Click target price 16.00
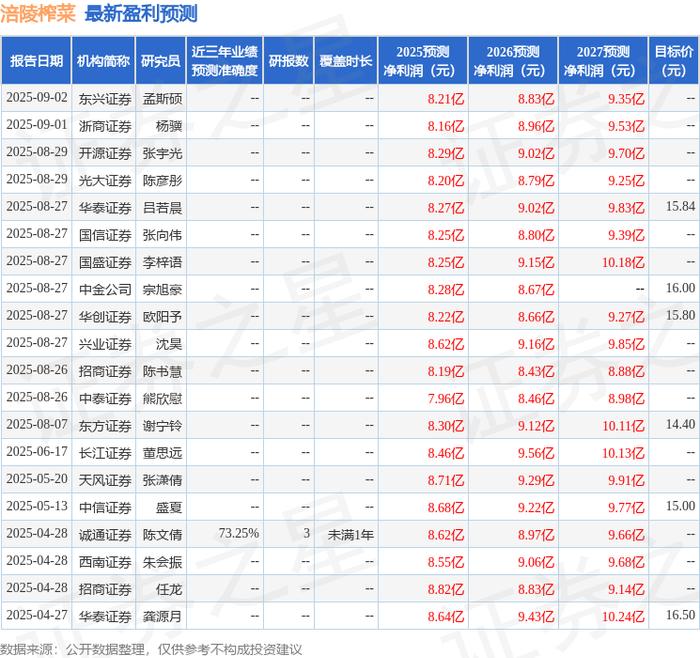 click(680, 288)
